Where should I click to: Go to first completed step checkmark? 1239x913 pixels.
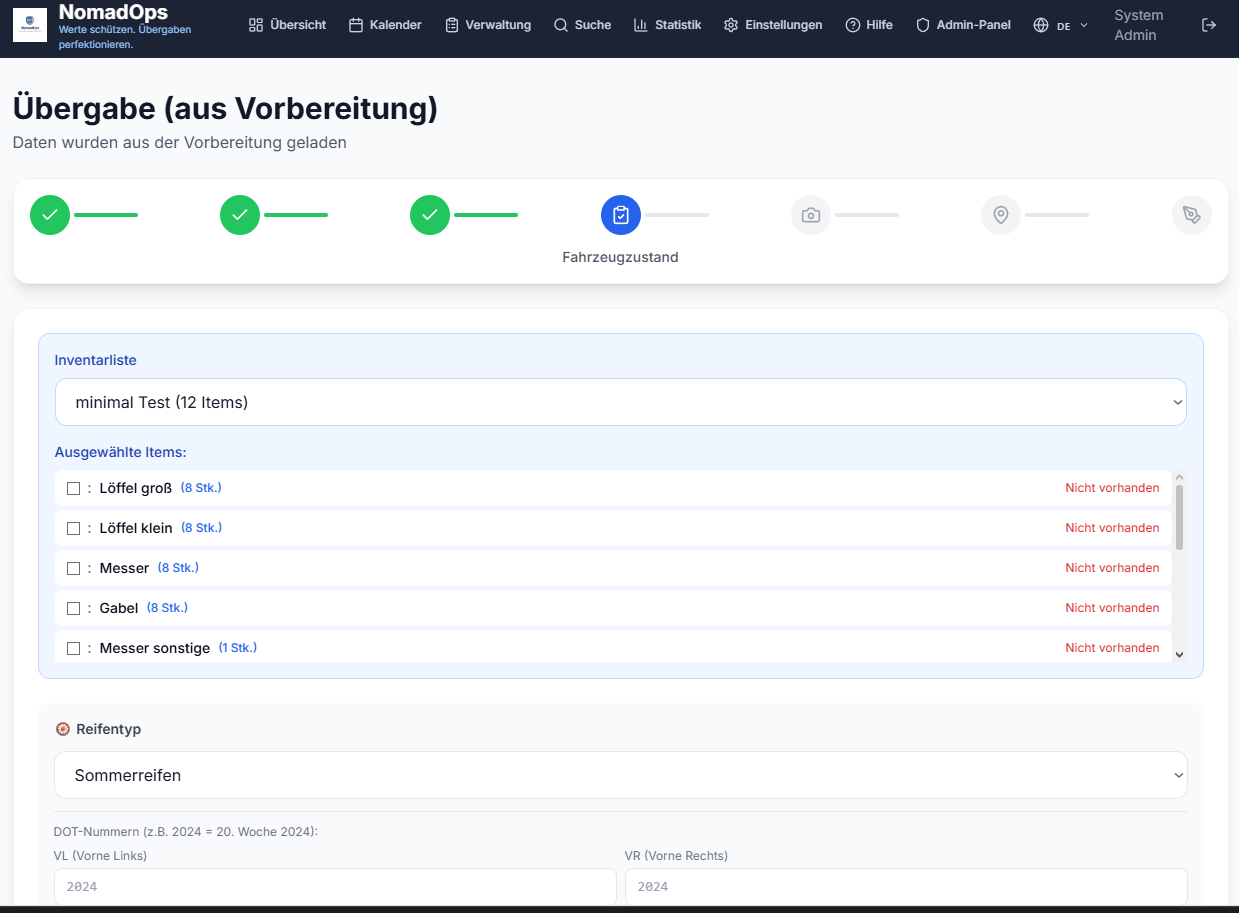(50, 215)
